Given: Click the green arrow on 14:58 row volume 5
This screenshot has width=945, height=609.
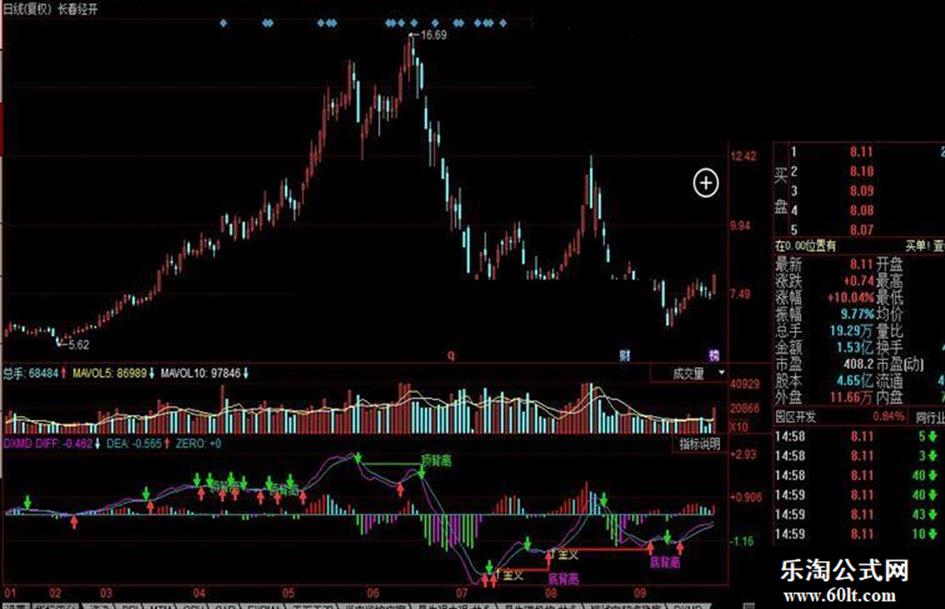Looking at the screenshot, I should (932, 437).
